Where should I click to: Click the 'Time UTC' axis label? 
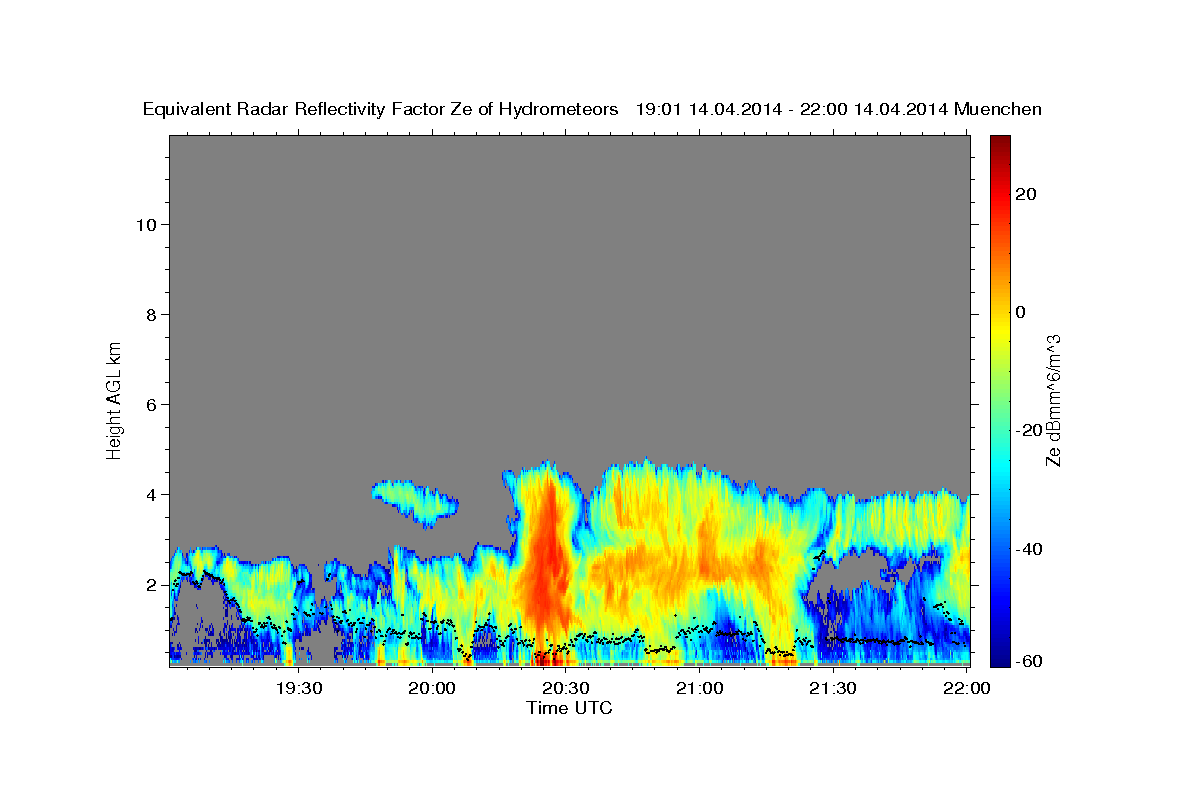(569, 708)
